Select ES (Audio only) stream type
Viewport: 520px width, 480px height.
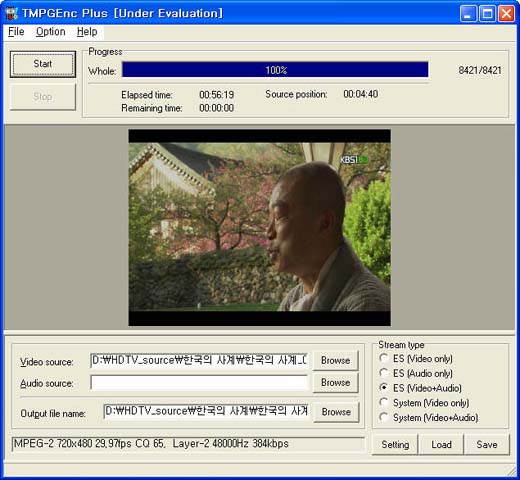[416, 373]
